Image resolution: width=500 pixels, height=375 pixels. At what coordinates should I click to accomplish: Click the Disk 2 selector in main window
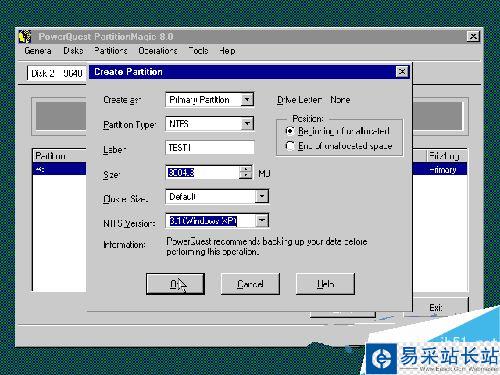57,73
